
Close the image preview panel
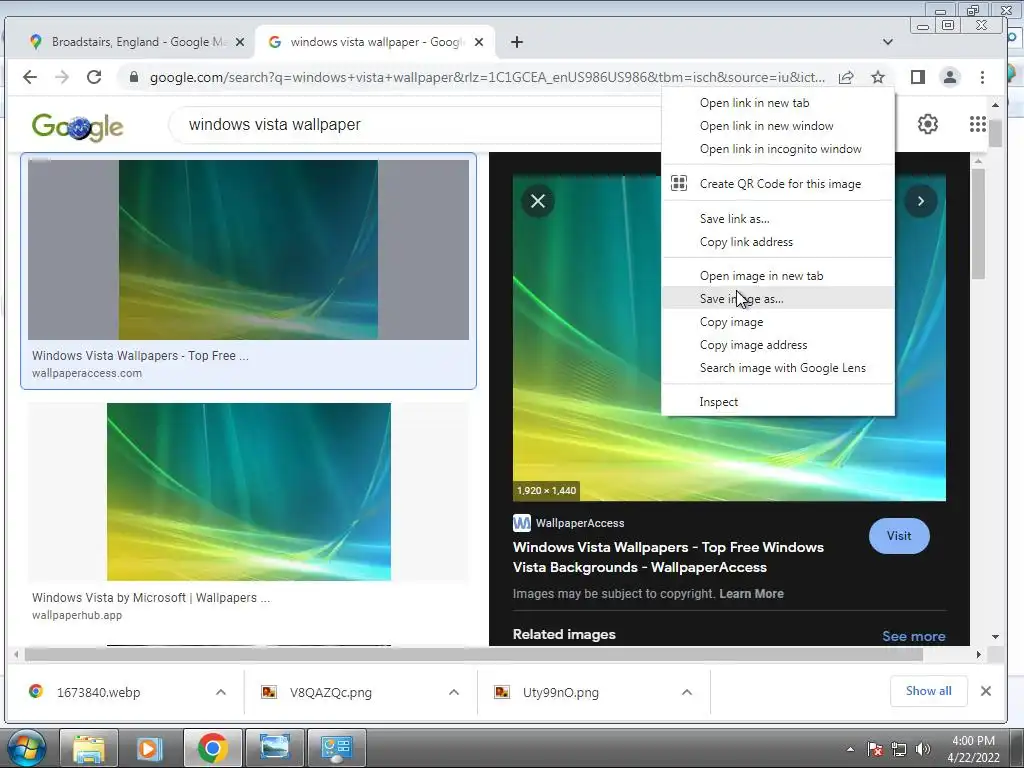pyautogui.click(x=538, y=201)
